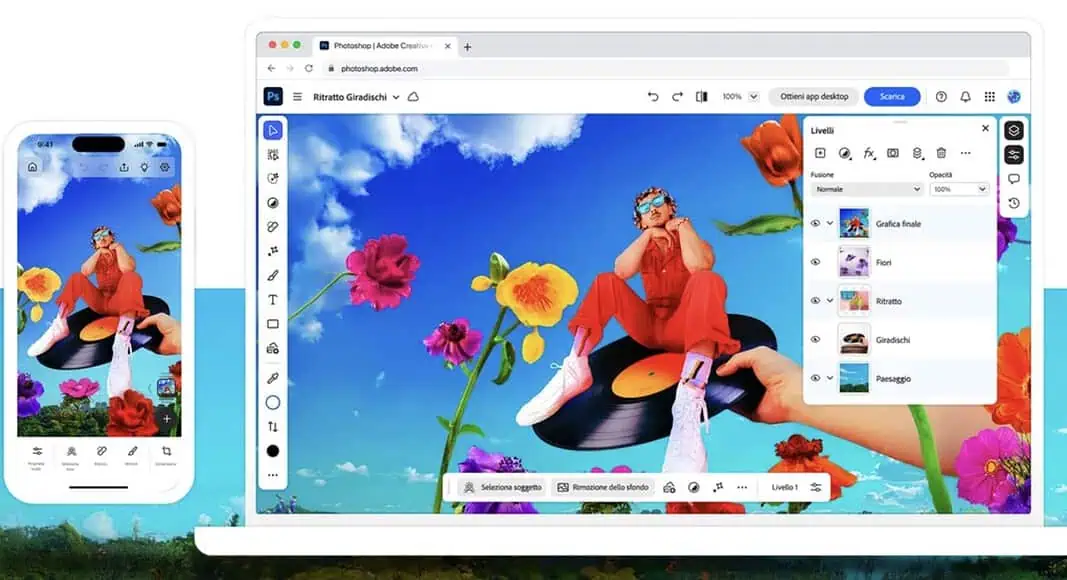Open layer effects (fx) menu
The image size is (1067, 580).
pos(869,153)
